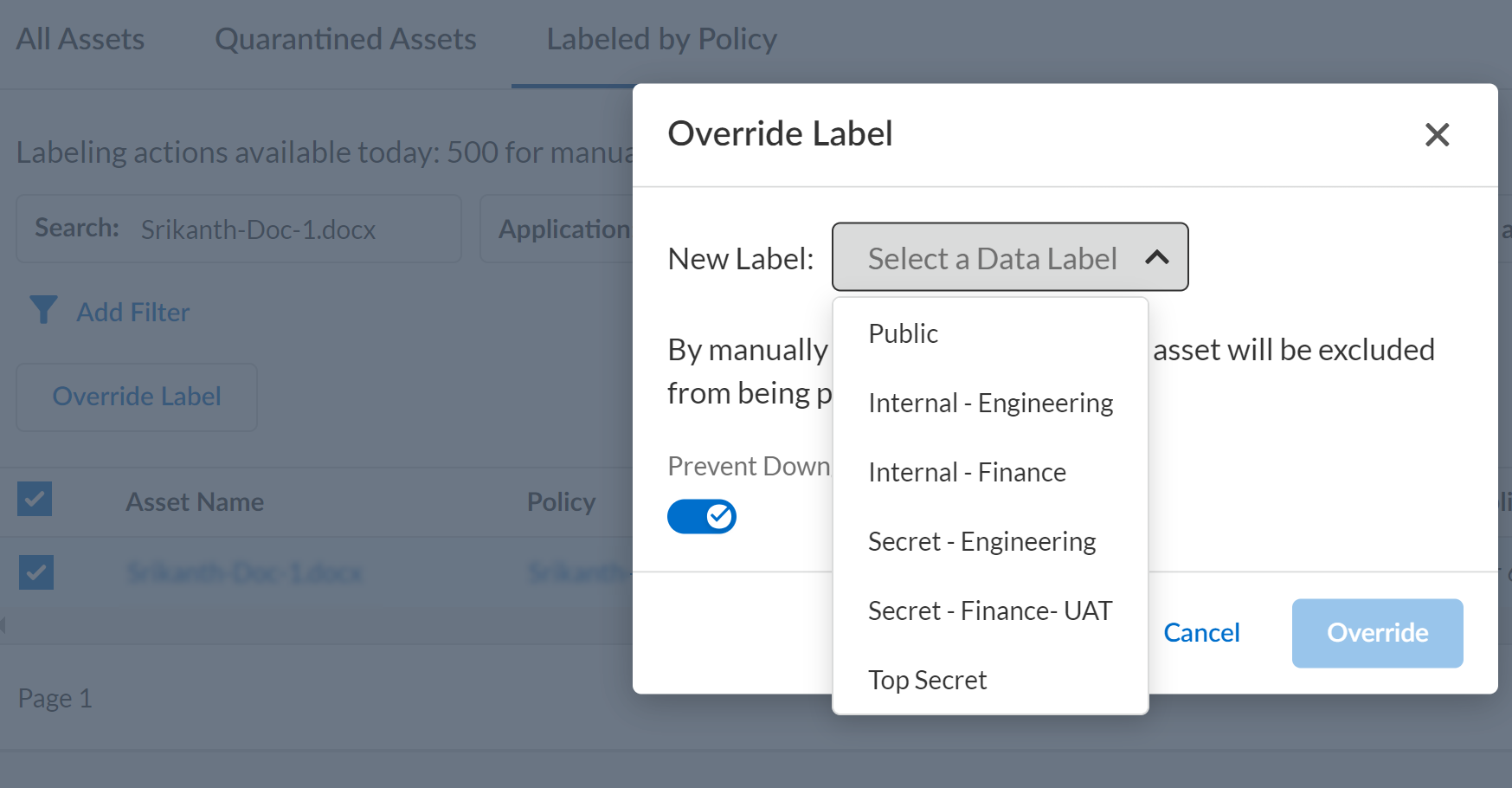The width and height of the screenshot is (1512, 788).
Task: Disable the Prevent Download toggle switch
Action: 701,516
